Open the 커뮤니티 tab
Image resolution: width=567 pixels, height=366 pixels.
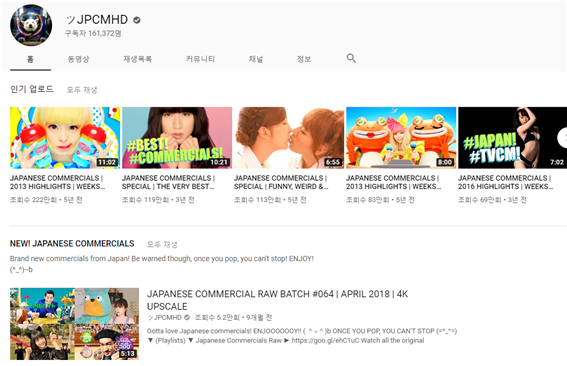tap(200, 59)
